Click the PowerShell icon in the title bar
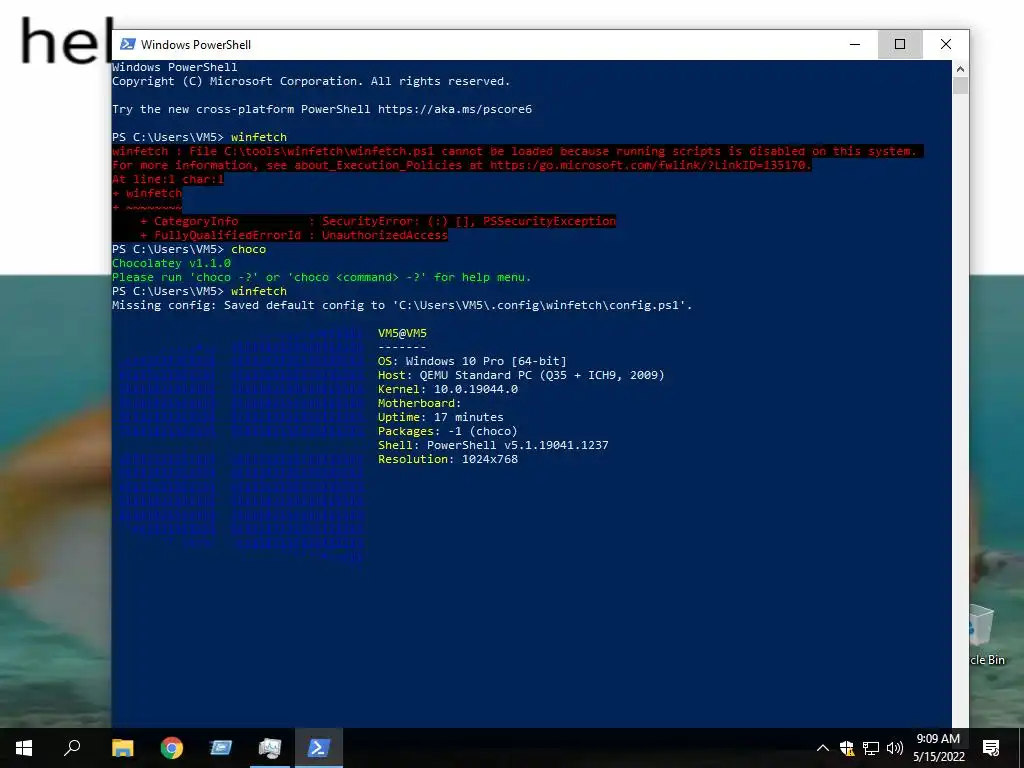Screen dimensions: 1024x768 click(x=128, y=44)
